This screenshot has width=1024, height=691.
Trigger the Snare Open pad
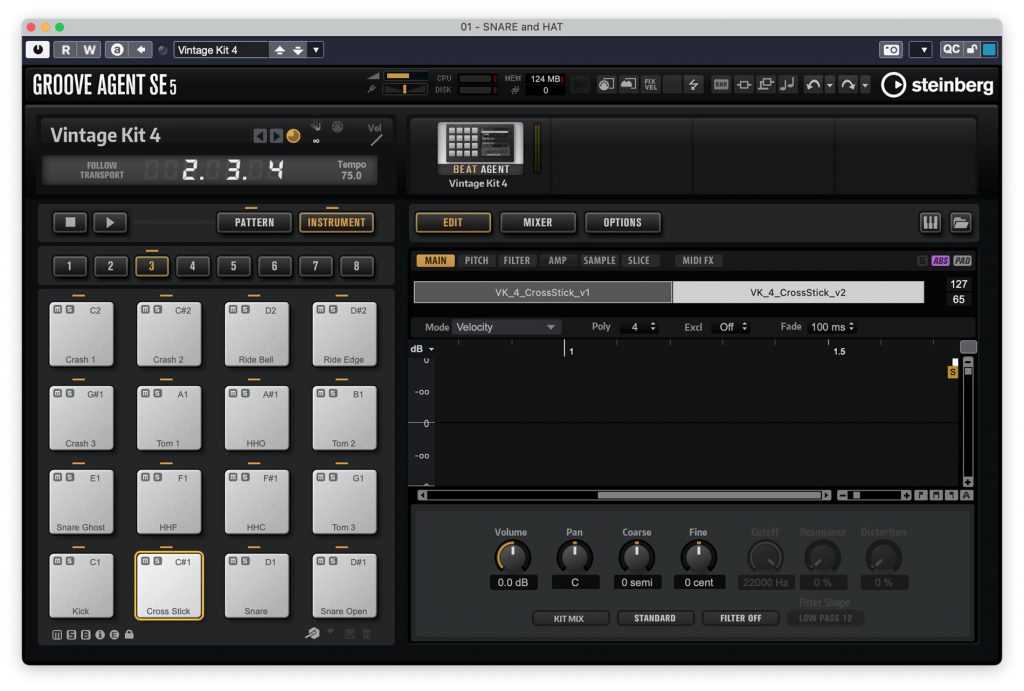click(x=344, y=586)
